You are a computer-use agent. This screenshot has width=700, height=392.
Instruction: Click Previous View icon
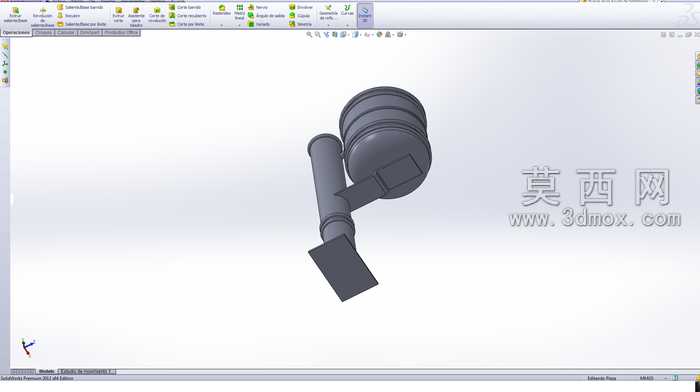click(326, 34)
